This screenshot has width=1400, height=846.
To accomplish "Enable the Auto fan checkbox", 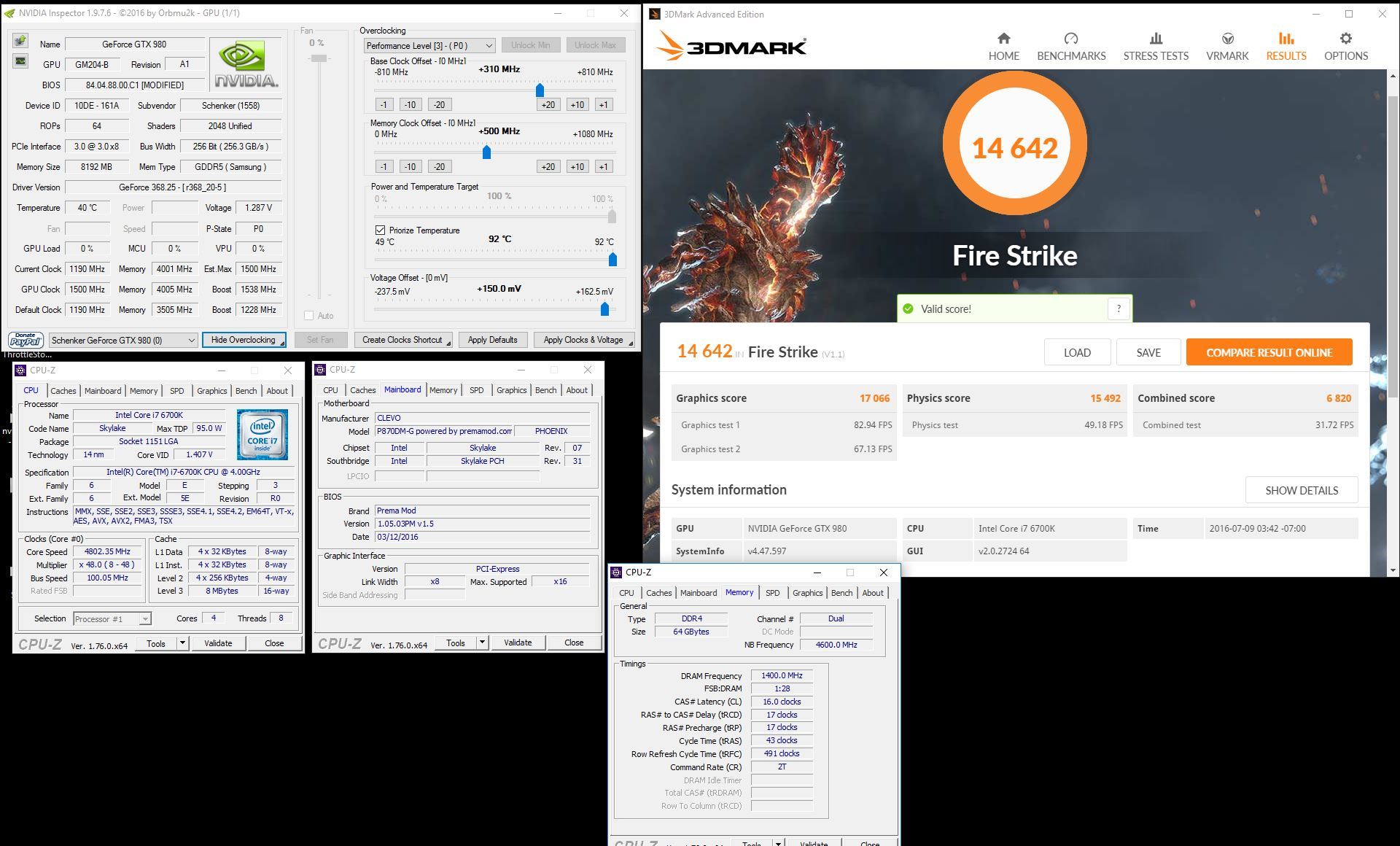I will 309,316.
